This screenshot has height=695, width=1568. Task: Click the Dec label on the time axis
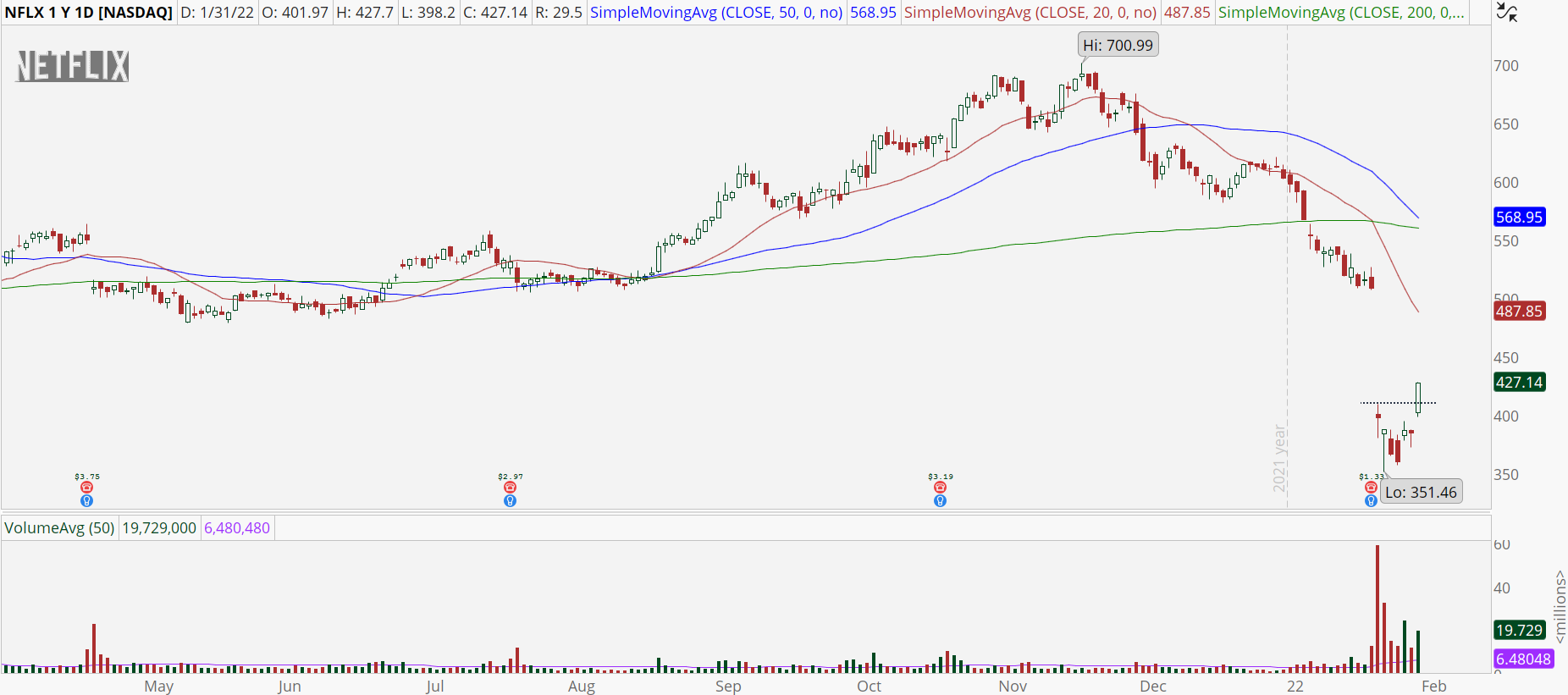point(1153,686)
